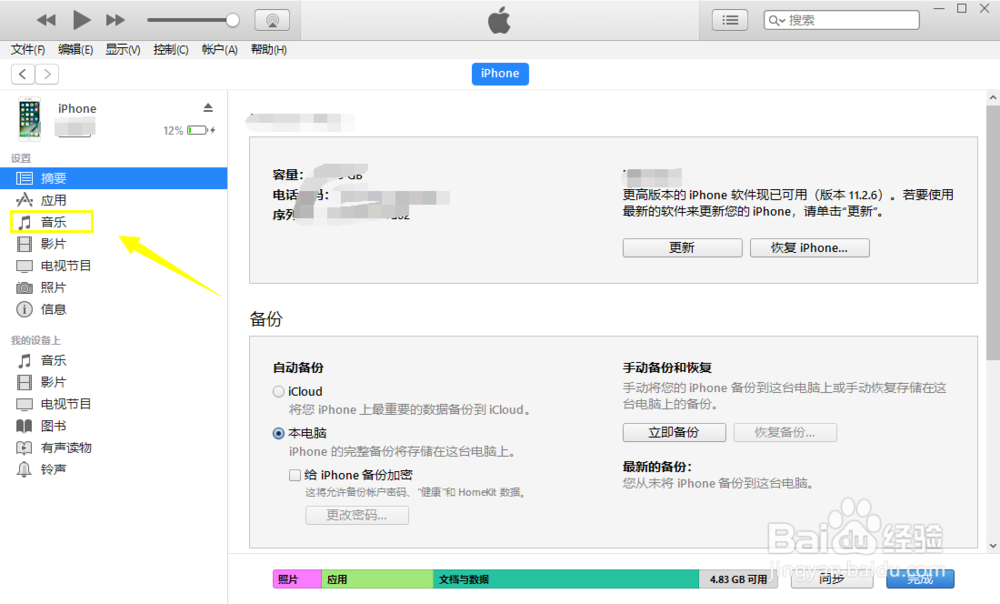
Task: Click the 同步 button
Action: (832, 578)
